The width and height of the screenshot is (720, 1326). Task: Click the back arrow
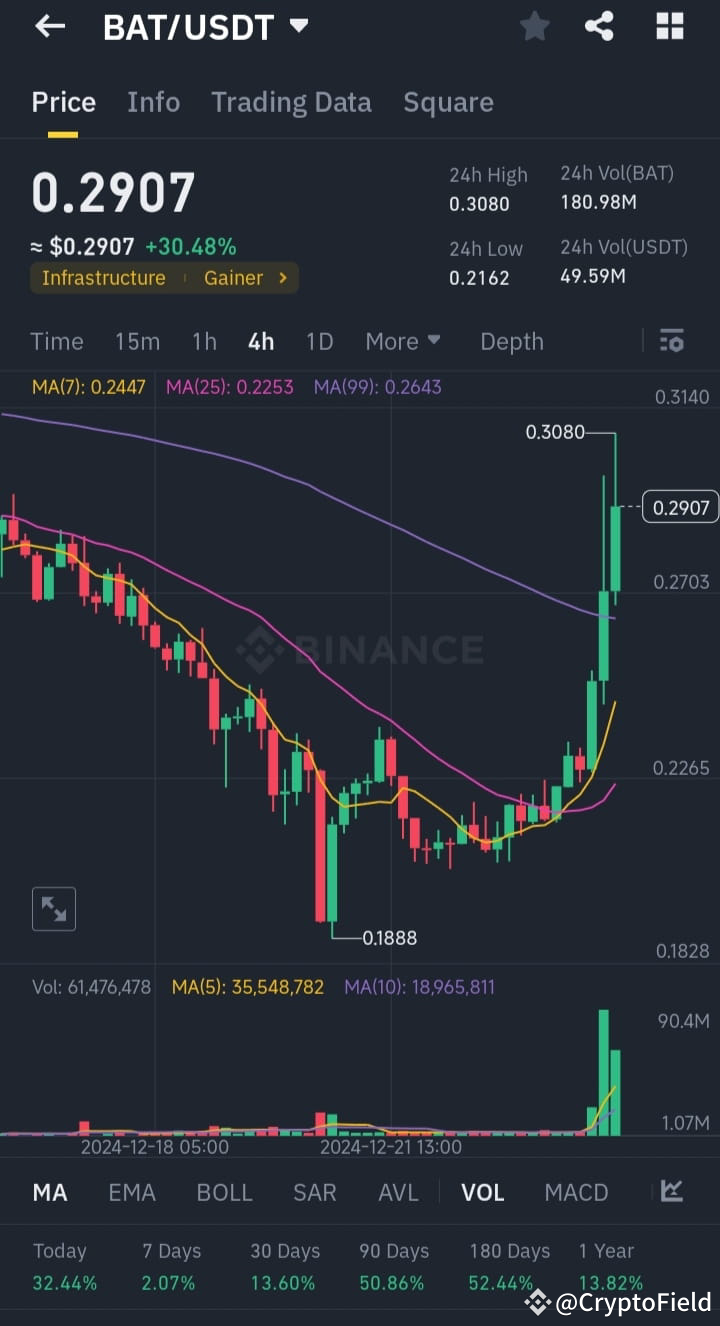click(49, 26)
